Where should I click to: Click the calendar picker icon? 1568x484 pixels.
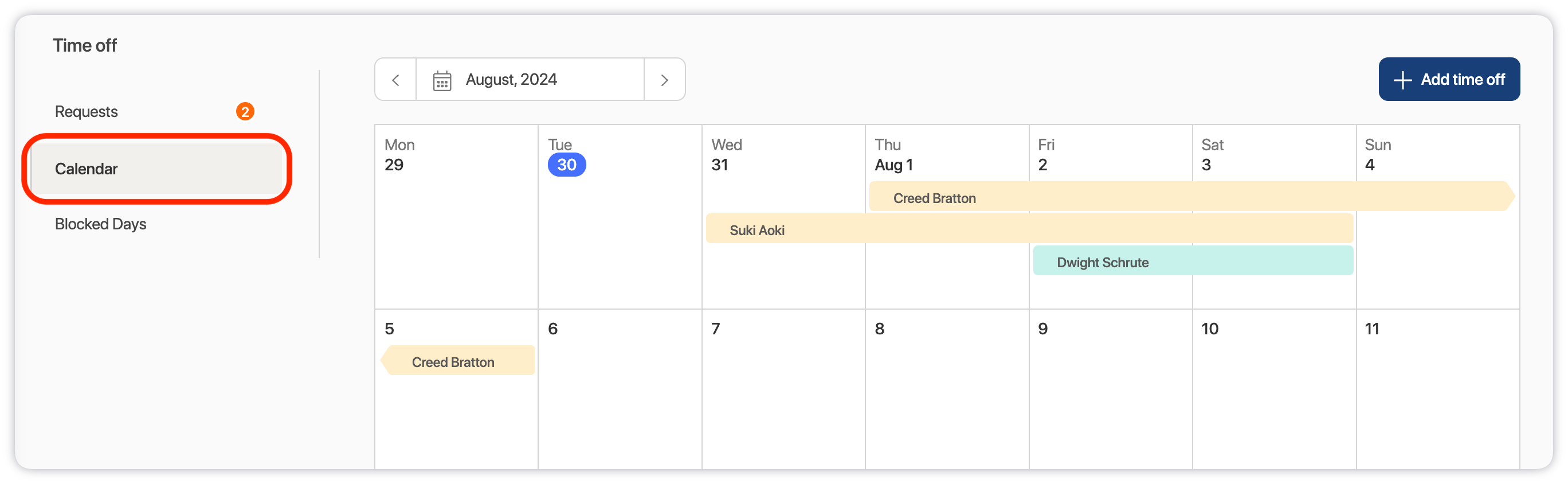pos(442,80)
